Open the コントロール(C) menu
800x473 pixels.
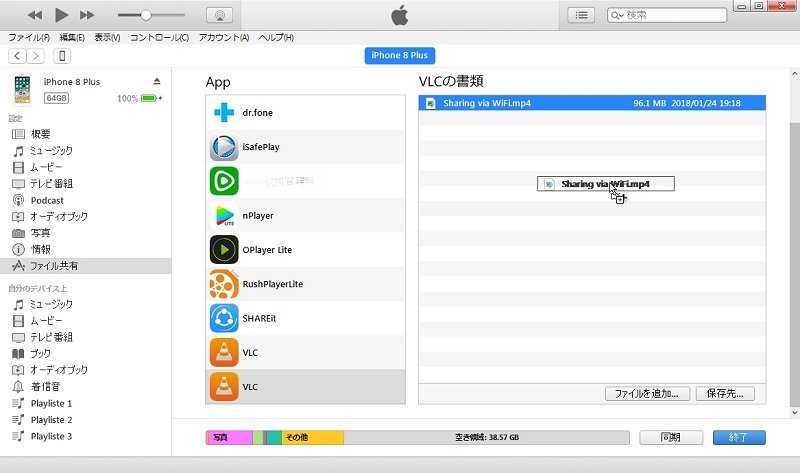pos(159,38)
